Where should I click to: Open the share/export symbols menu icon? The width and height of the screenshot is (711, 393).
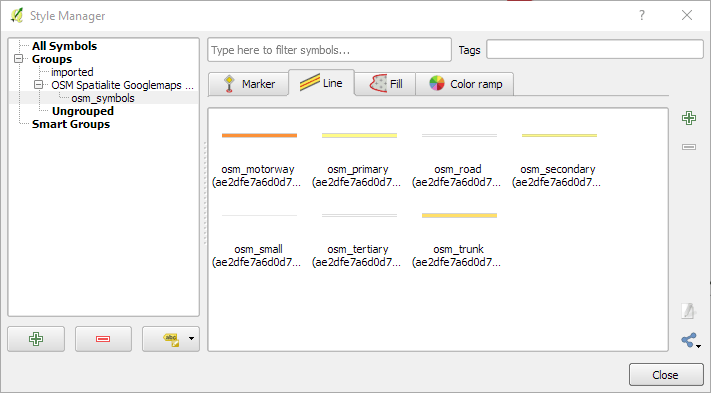(x=691, y=340)
